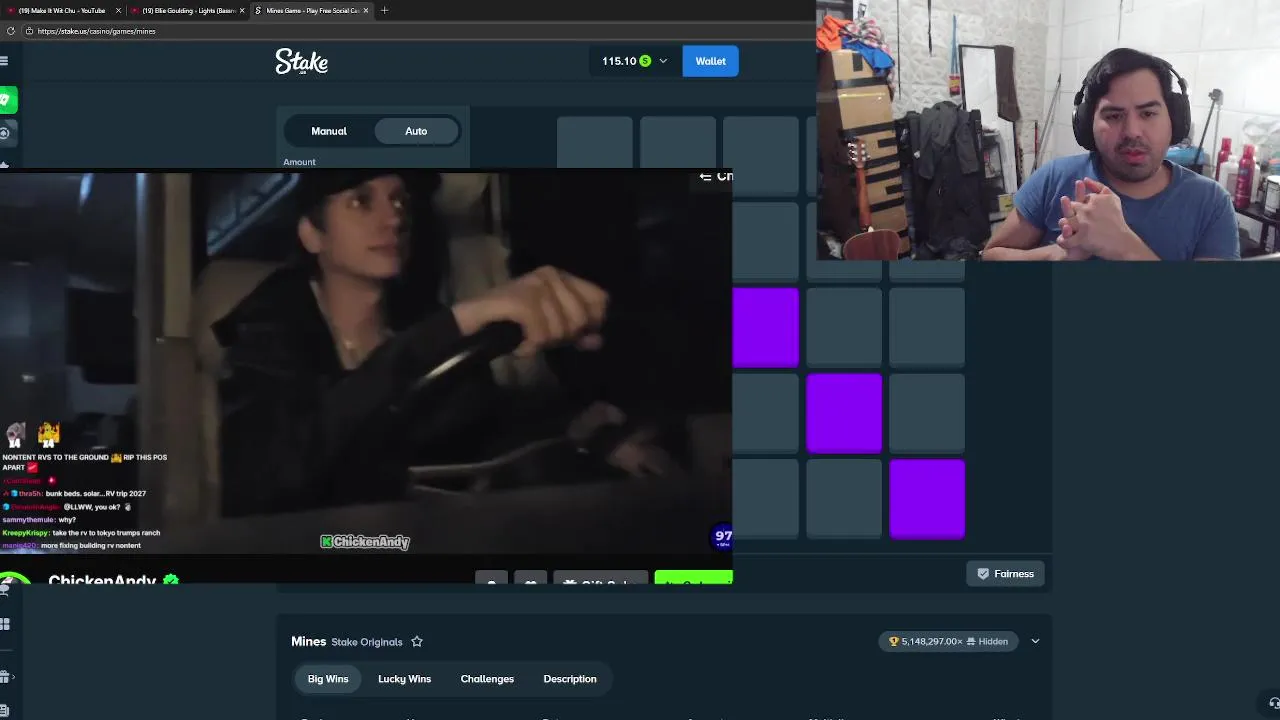Switch to Auto betting mode

point(416,131)
